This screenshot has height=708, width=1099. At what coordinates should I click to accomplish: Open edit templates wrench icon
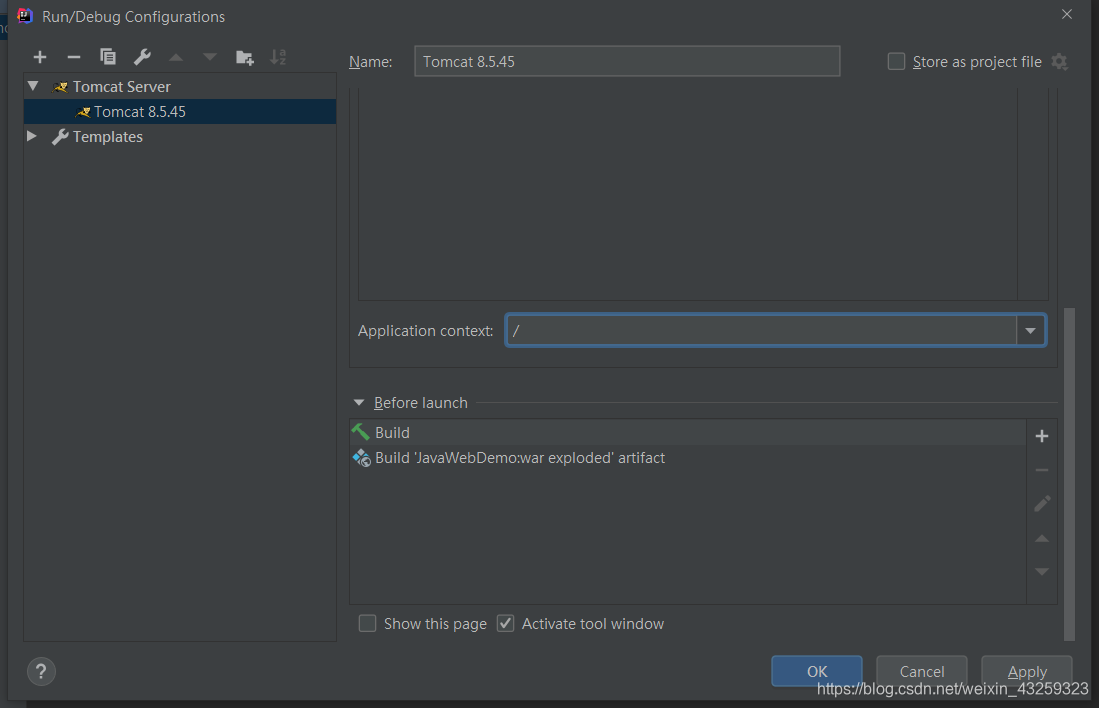142,57
